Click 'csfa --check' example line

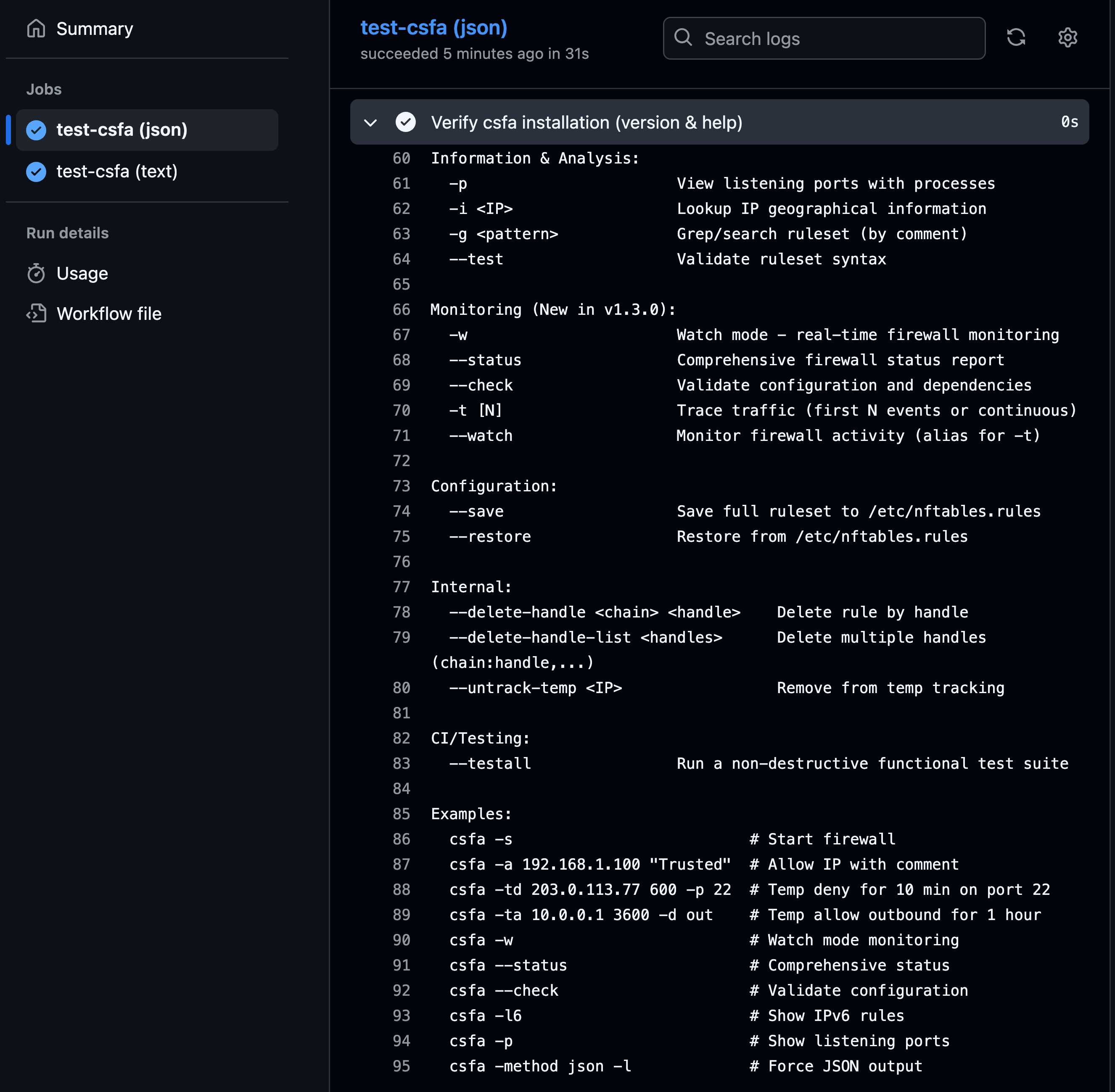(x=504, y=991)
